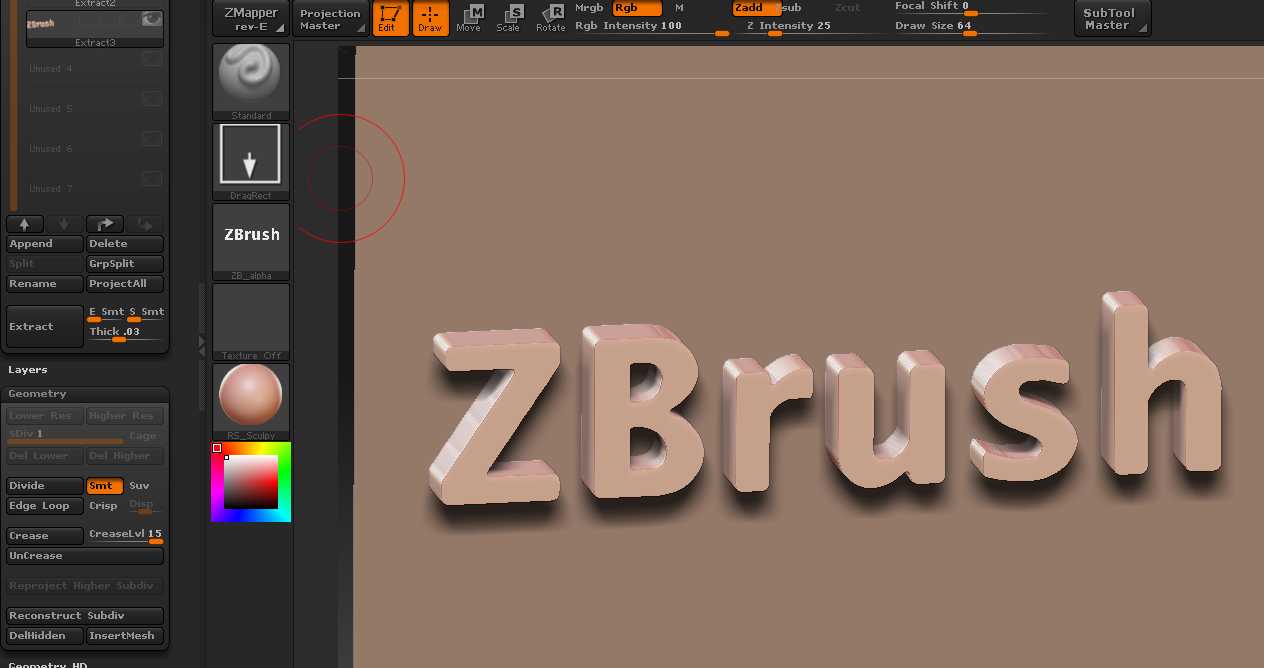
Task: Pick a color in the color picker square
Action: [x=250, y=482]
